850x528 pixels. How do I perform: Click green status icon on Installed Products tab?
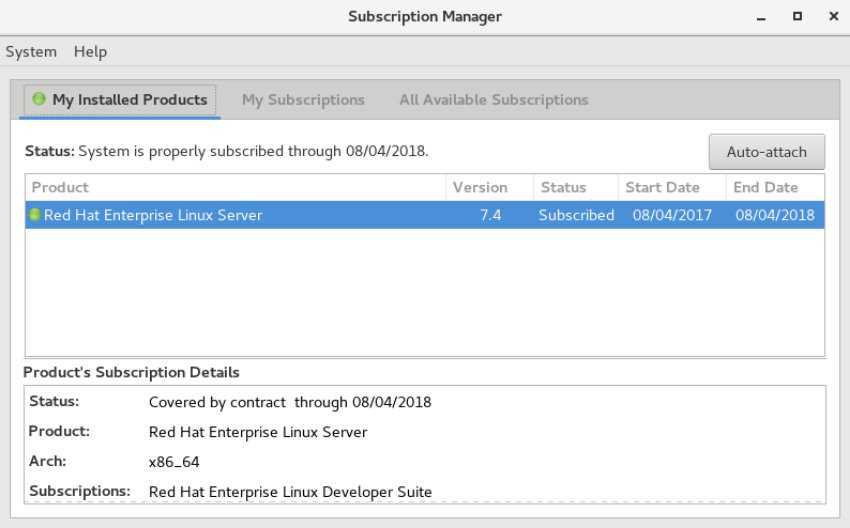tap(38, 99)
